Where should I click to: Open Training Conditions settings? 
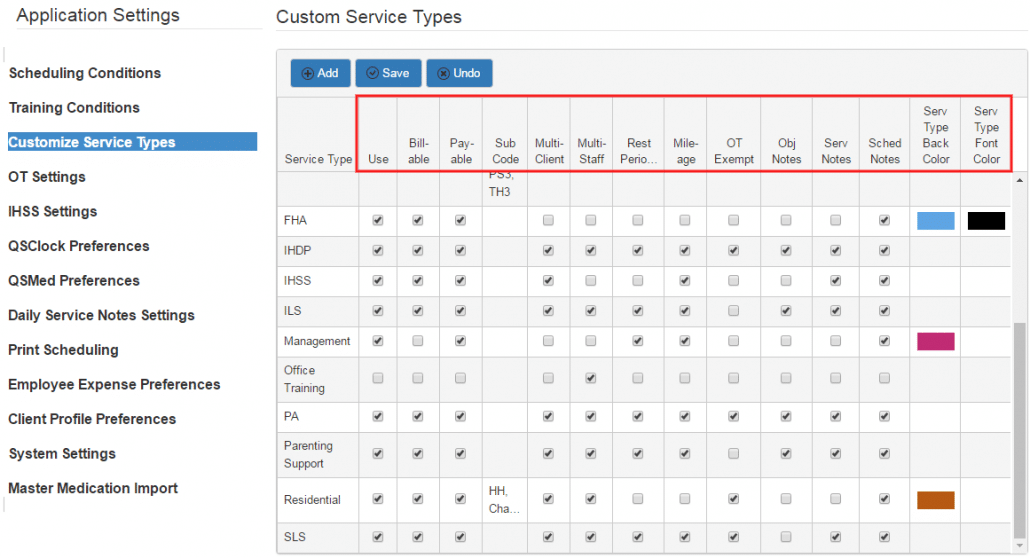pos(74,108)
